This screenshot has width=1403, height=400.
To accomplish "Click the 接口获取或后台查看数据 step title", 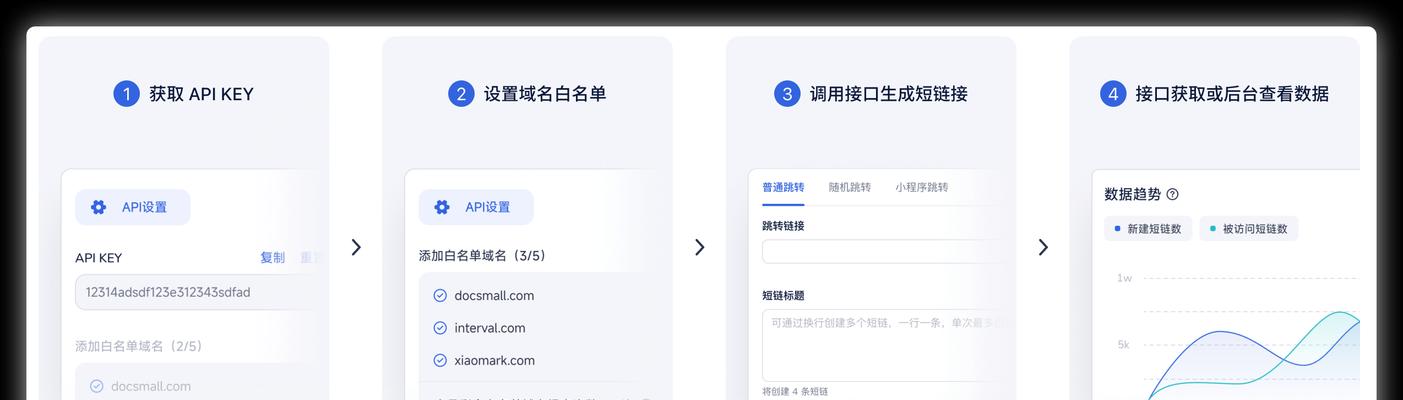I will pyautogui.click(x=1232, y=94).
